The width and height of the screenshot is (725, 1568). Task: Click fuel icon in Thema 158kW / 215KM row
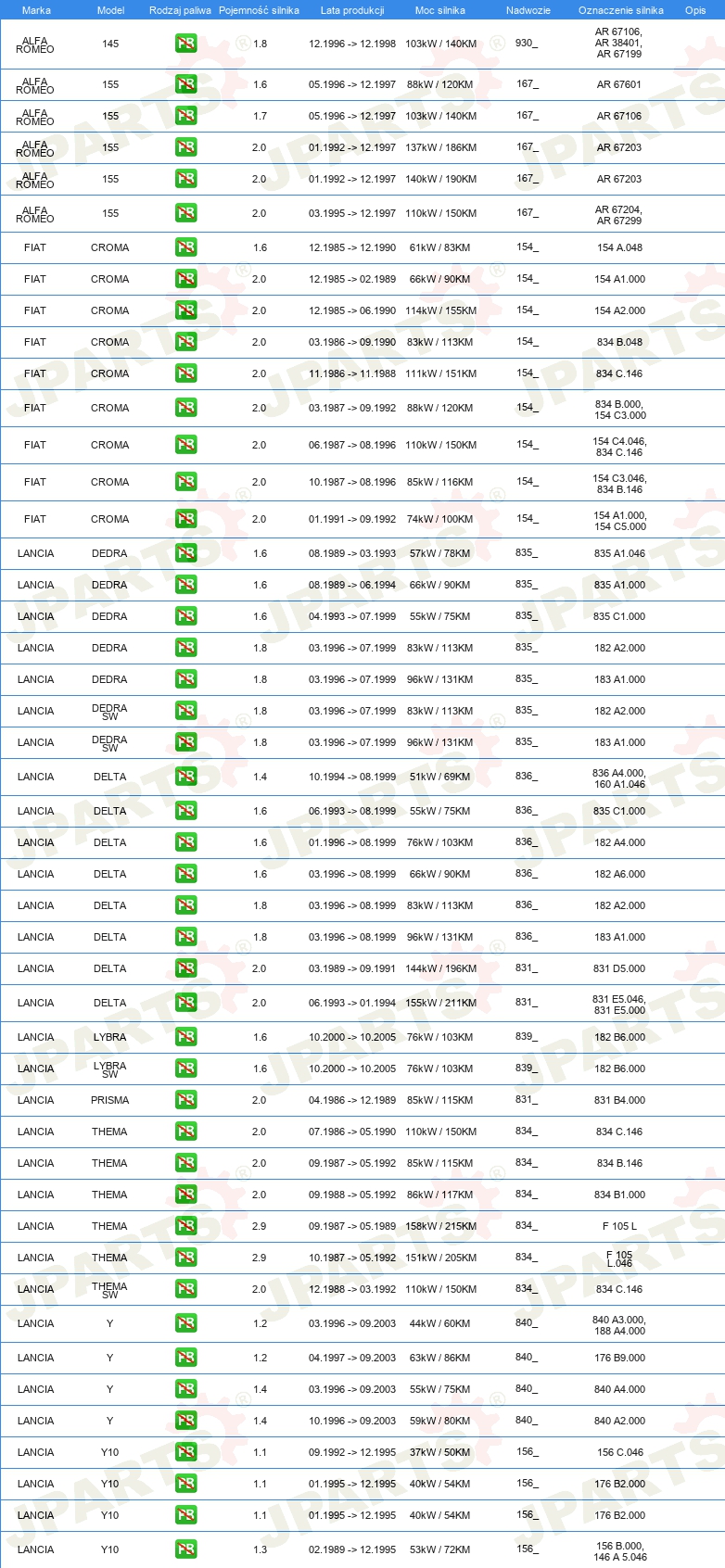coord(186,1226)
